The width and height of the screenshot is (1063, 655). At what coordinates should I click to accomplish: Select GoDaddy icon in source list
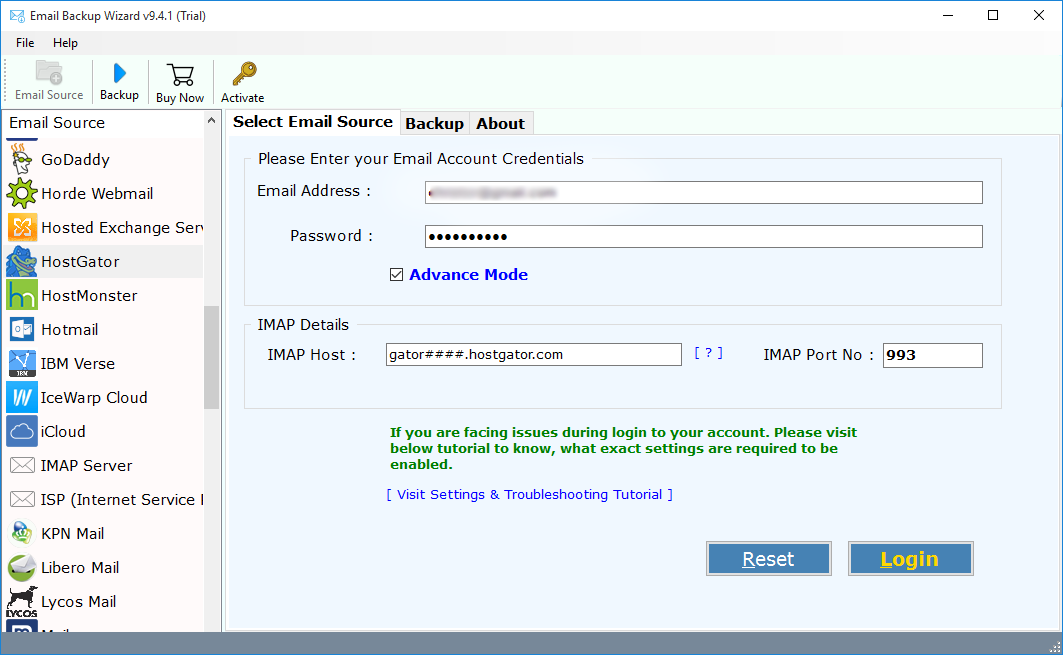[x=22, y=159]
